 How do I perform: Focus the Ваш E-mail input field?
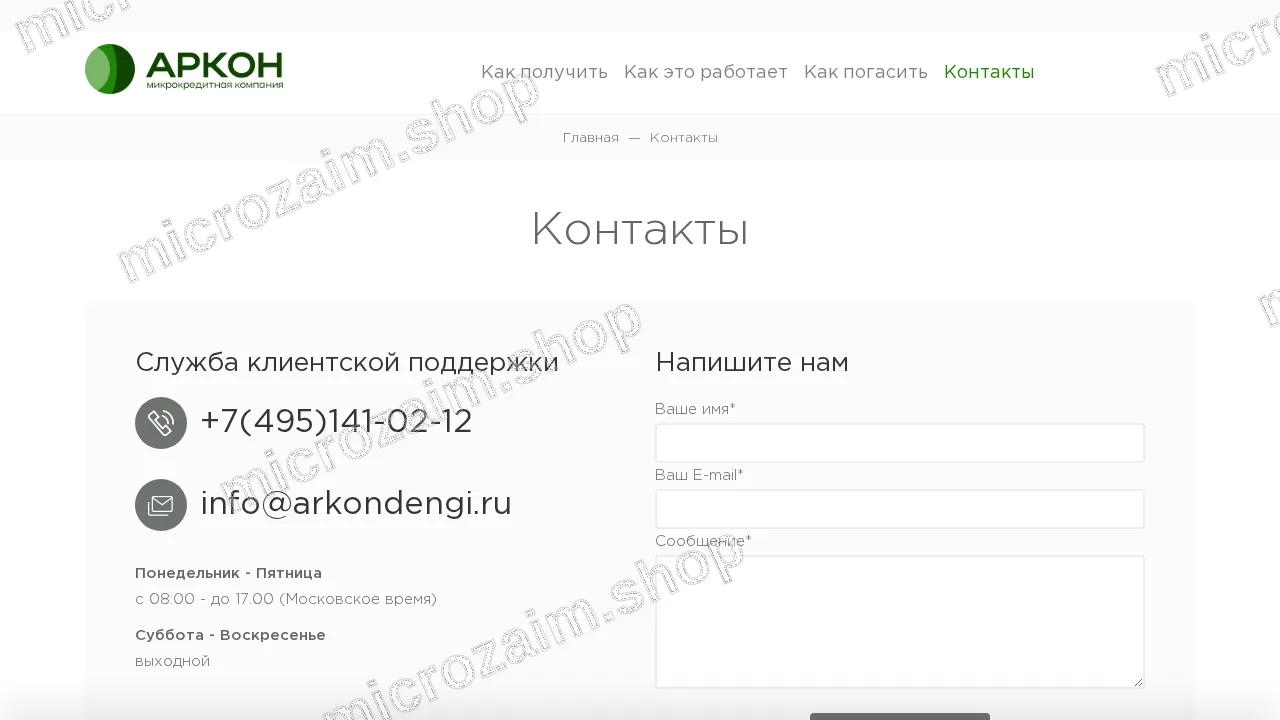(900, 509)
